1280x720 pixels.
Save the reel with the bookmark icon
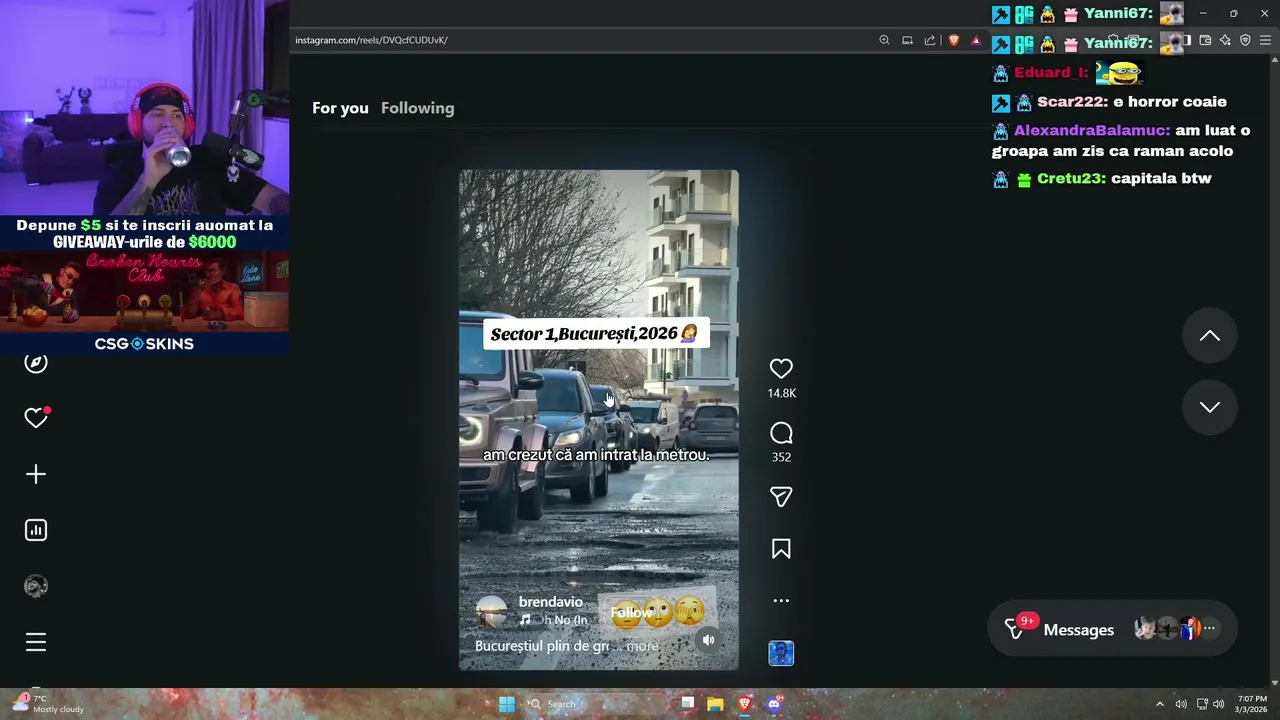tap(781, 549)
